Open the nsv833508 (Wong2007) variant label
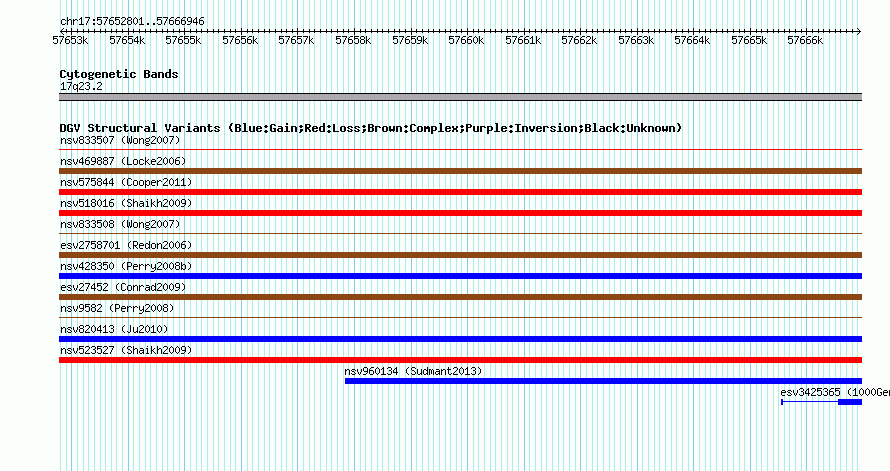 tap(120, 224)
